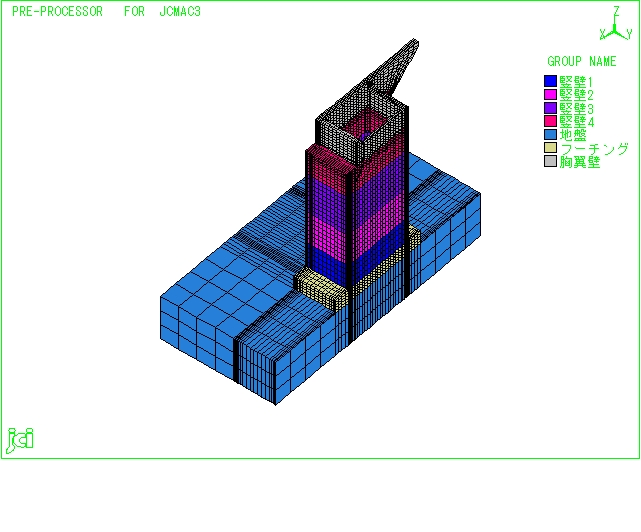The image size is (641, 532).
Task: Select the light-blue 地盤 color swatch
Action: point(550,135)
